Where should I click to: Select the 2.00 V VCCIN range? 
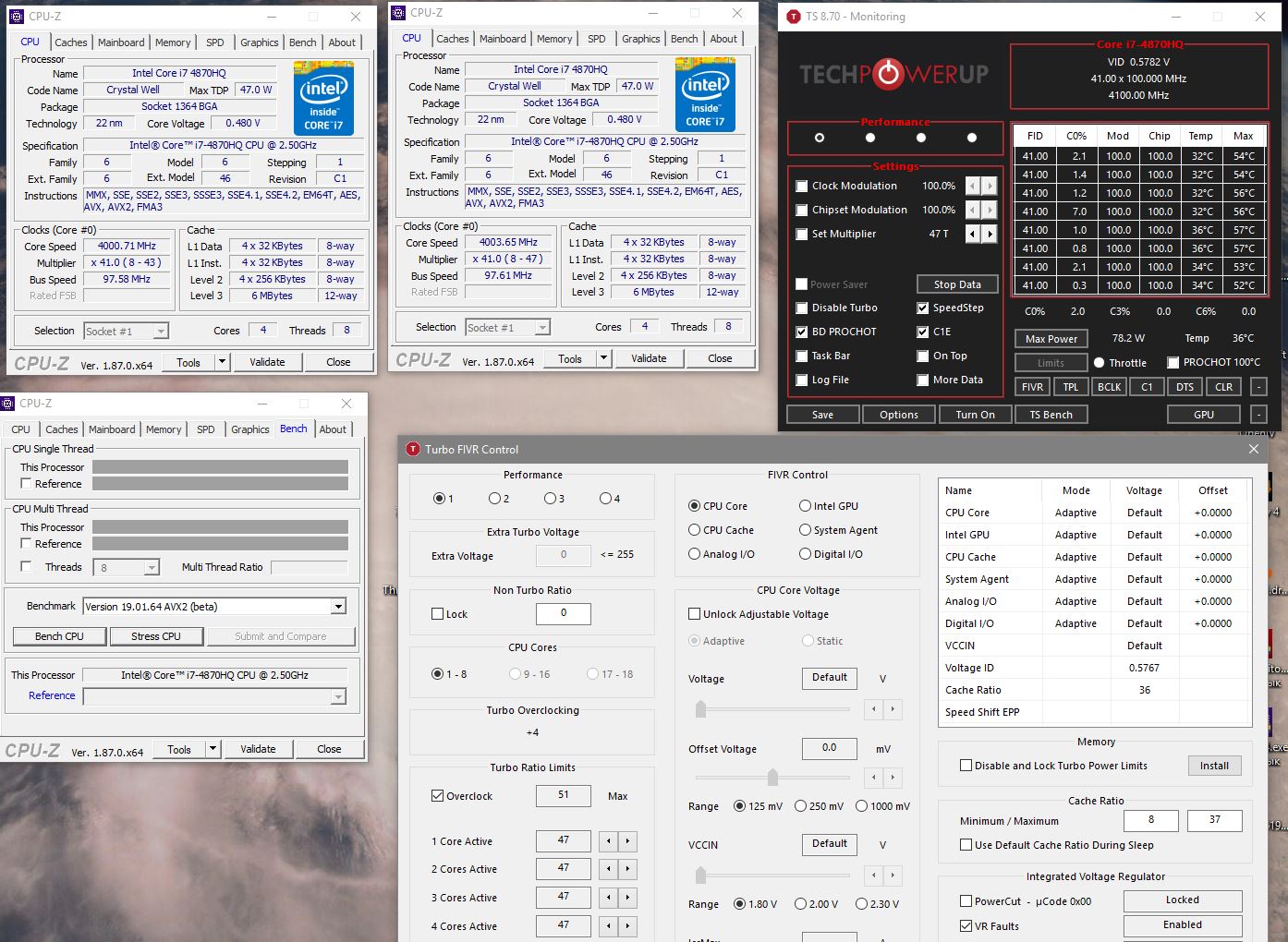coord(801,904)
